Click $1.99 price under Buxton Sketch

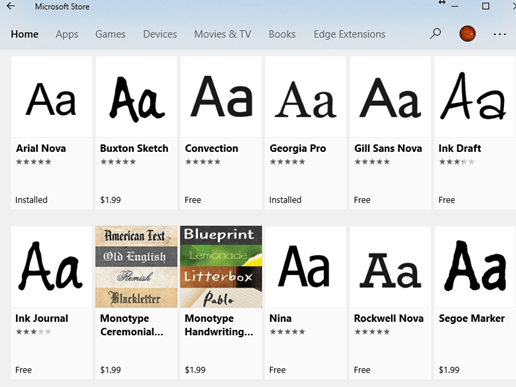click(x=110, y=200)
